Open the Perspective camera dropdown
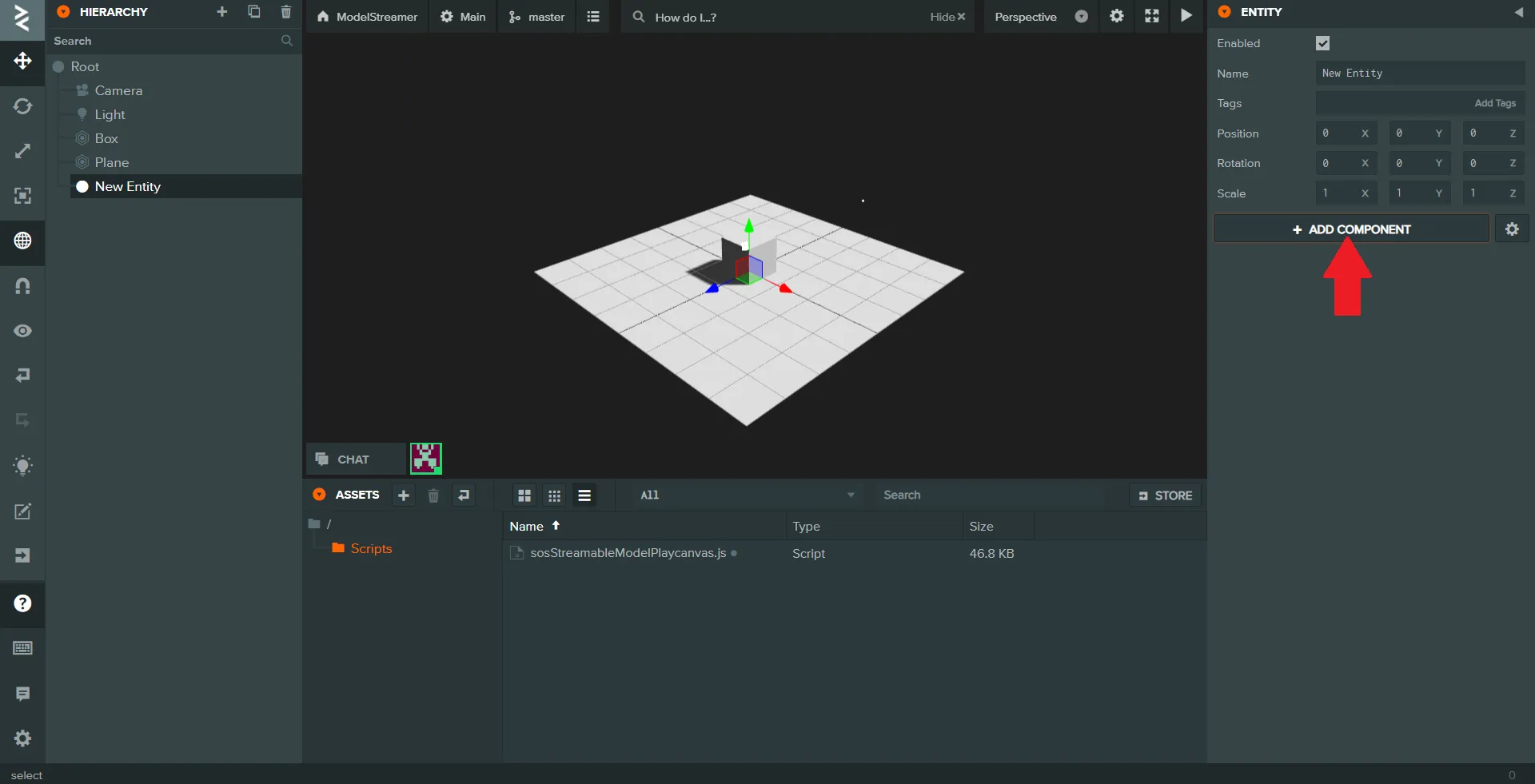 coord(1041,17)
